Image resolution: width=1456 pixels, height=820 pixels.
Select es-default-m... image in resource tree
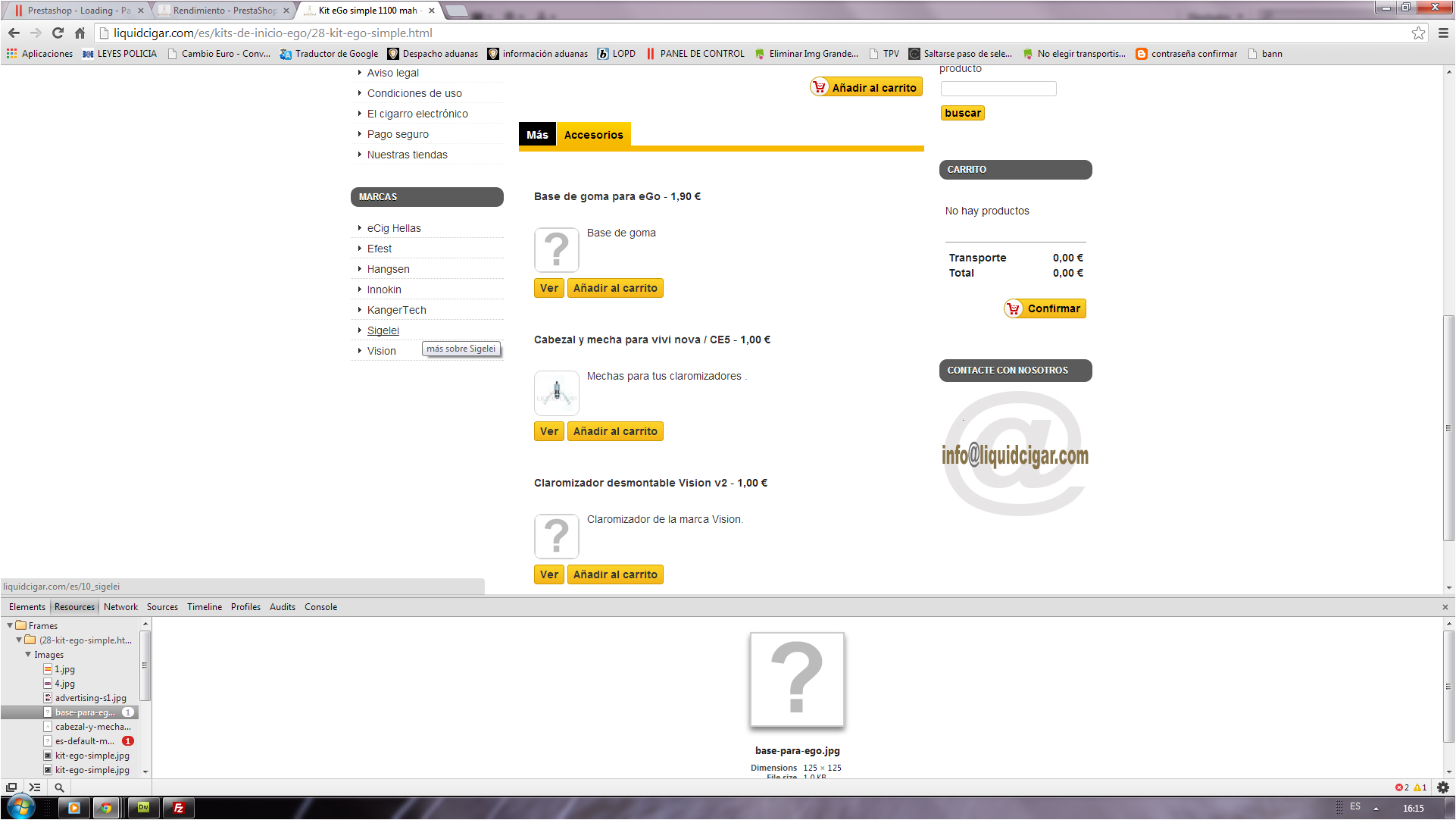(x=85, y=741)
